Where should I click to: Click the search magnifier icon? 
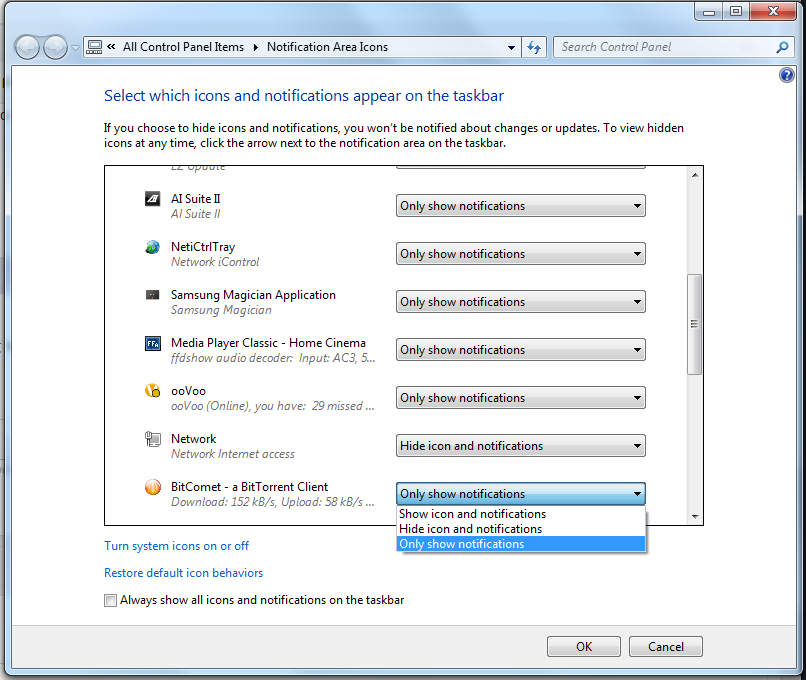point(782,47)
